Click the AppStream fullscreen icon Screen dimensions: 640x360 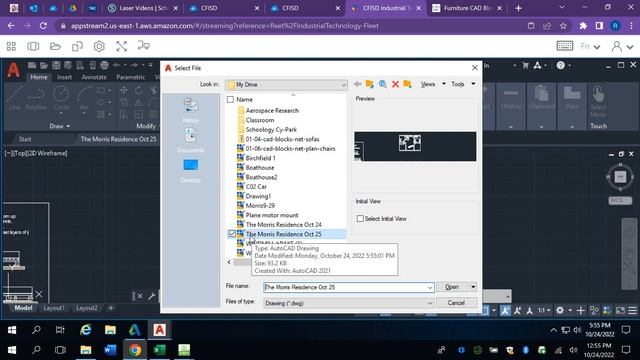(x=121, y=46)
